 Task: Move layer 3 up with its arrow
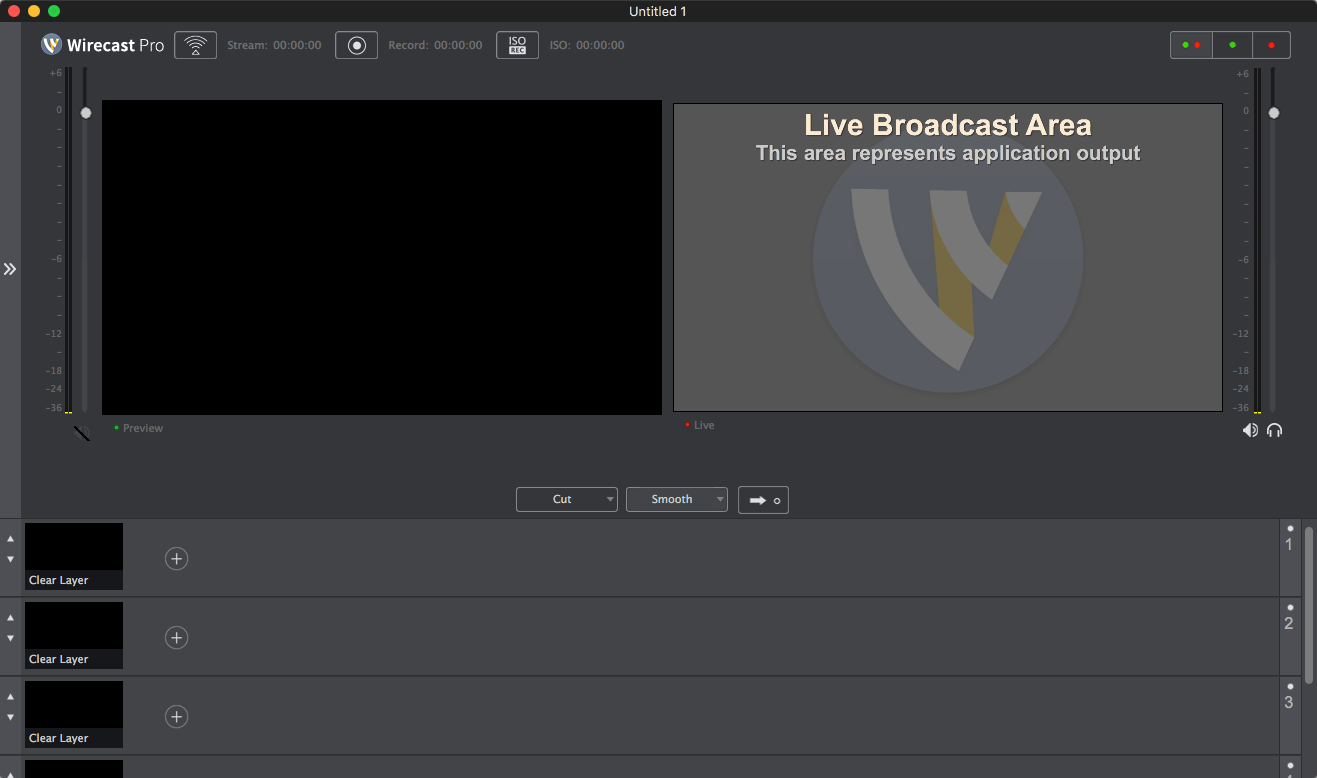[11, 696]
